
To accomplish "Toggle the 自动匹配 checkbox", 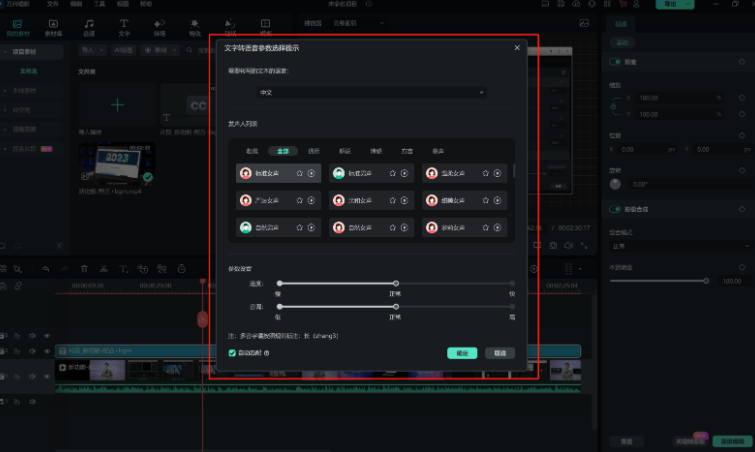I will point(233,353).
